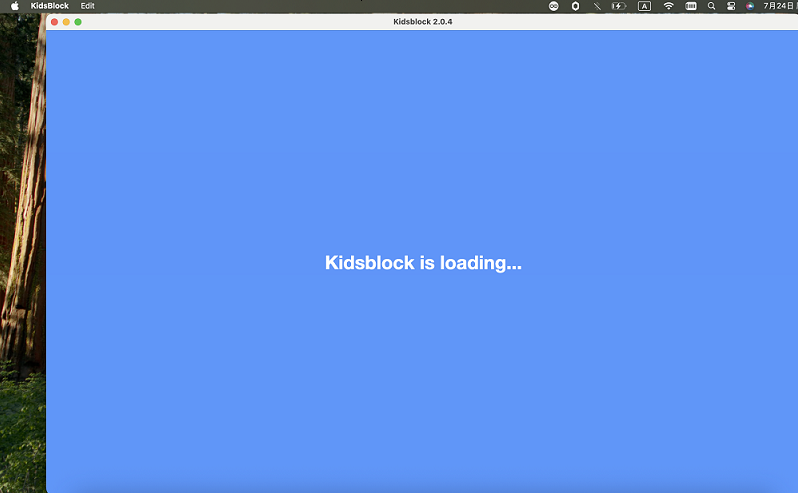Open the Apple menu
The width and height of the screenshot is (798, 493).
[15, 6]
